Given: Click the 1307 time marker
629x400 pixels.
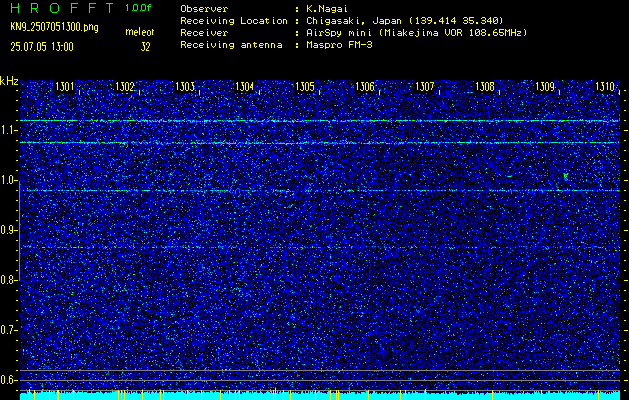Looking at the screenshot, I should tap(425, 86).
